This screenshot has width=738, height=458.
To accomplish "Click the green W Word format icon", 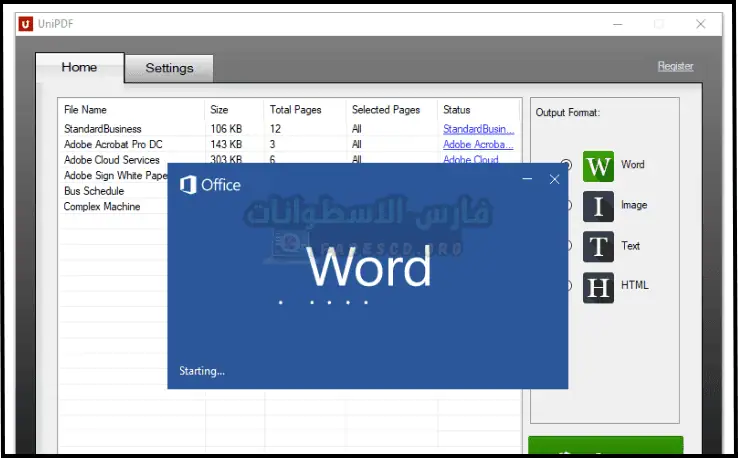I will click(598, 165).
